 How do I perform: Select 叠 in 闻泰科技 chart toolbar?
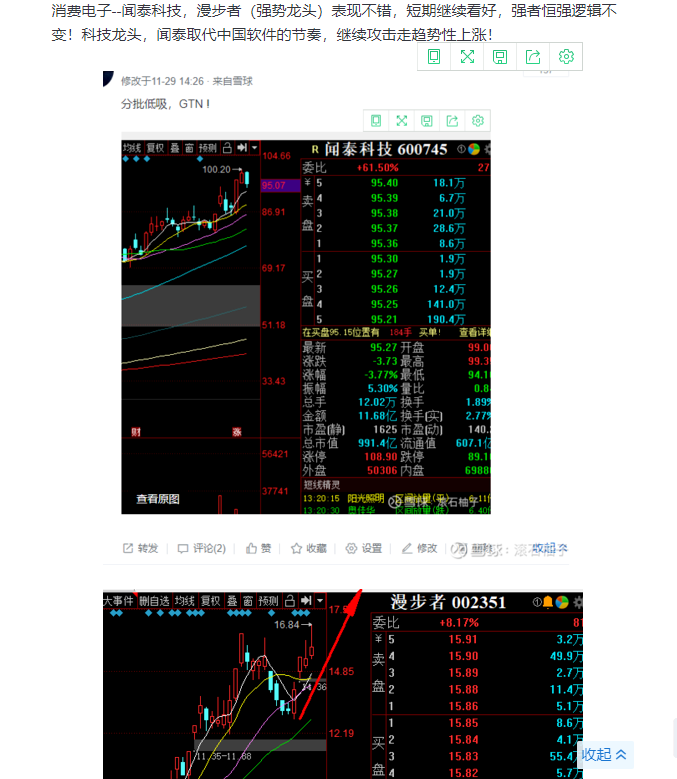[x=175, y=148]
